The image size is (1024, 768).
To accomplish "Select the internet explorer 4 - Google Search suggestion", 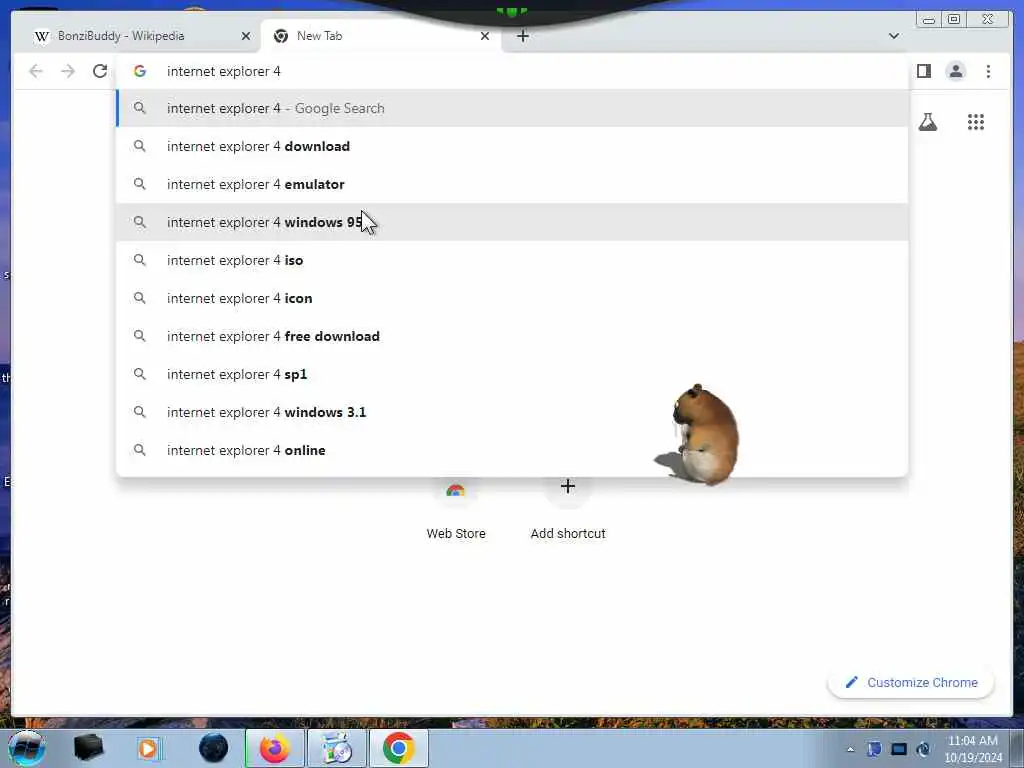I will pyautogui.click(x=512, y=108).
